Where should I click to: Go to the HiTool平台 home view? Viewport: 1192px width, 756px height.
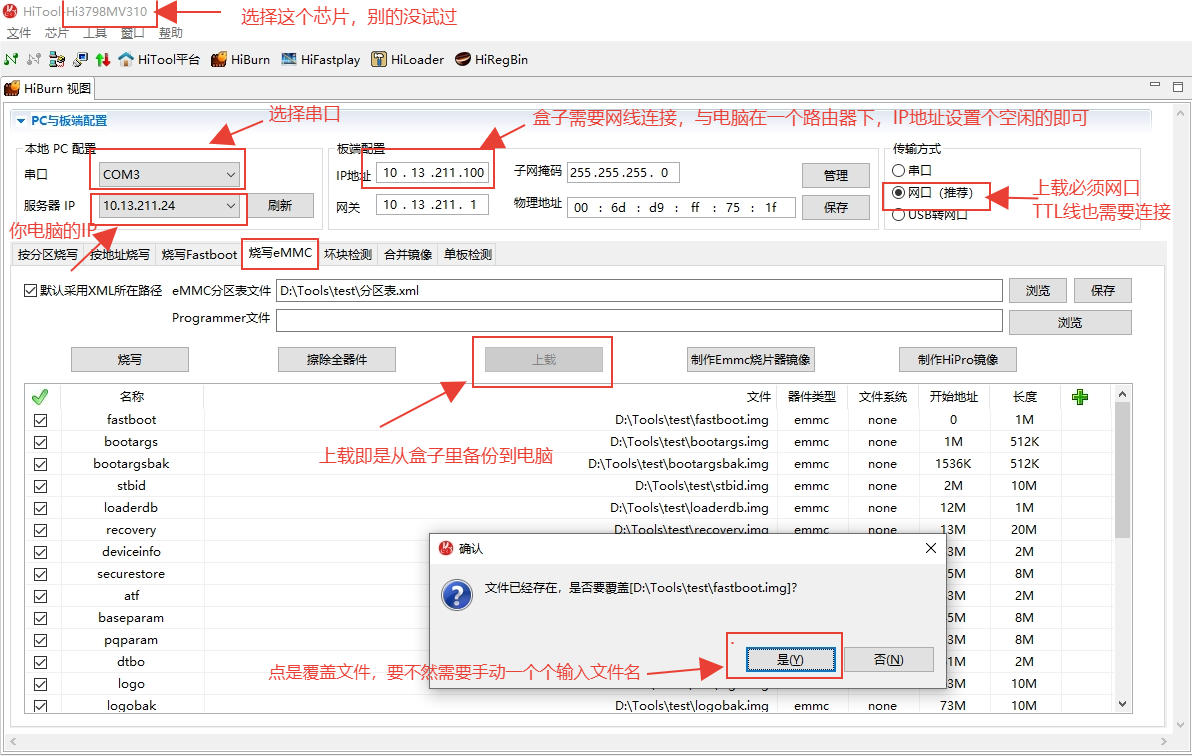pyautogui.click(x=159, y=59)
